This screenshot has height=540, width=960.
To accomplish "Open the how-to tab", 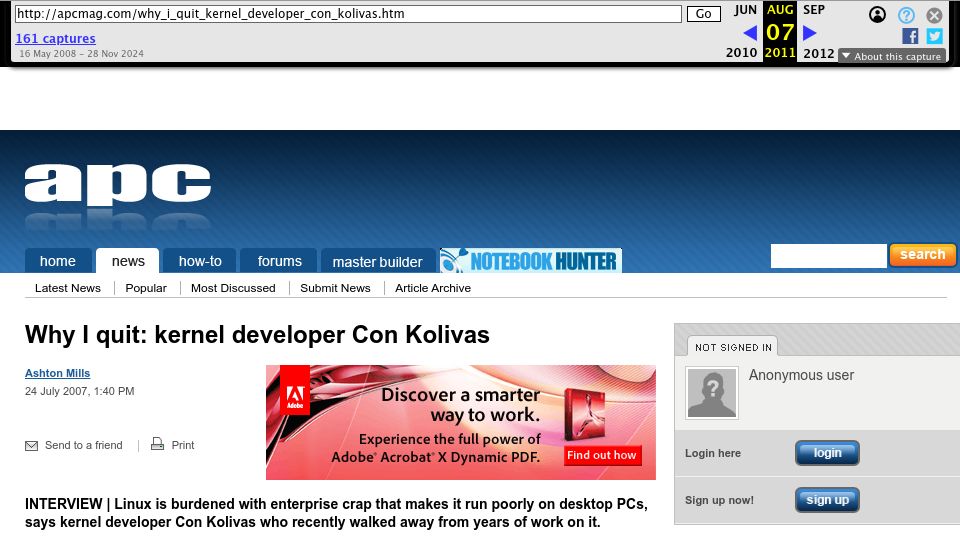I will [200, 261].
